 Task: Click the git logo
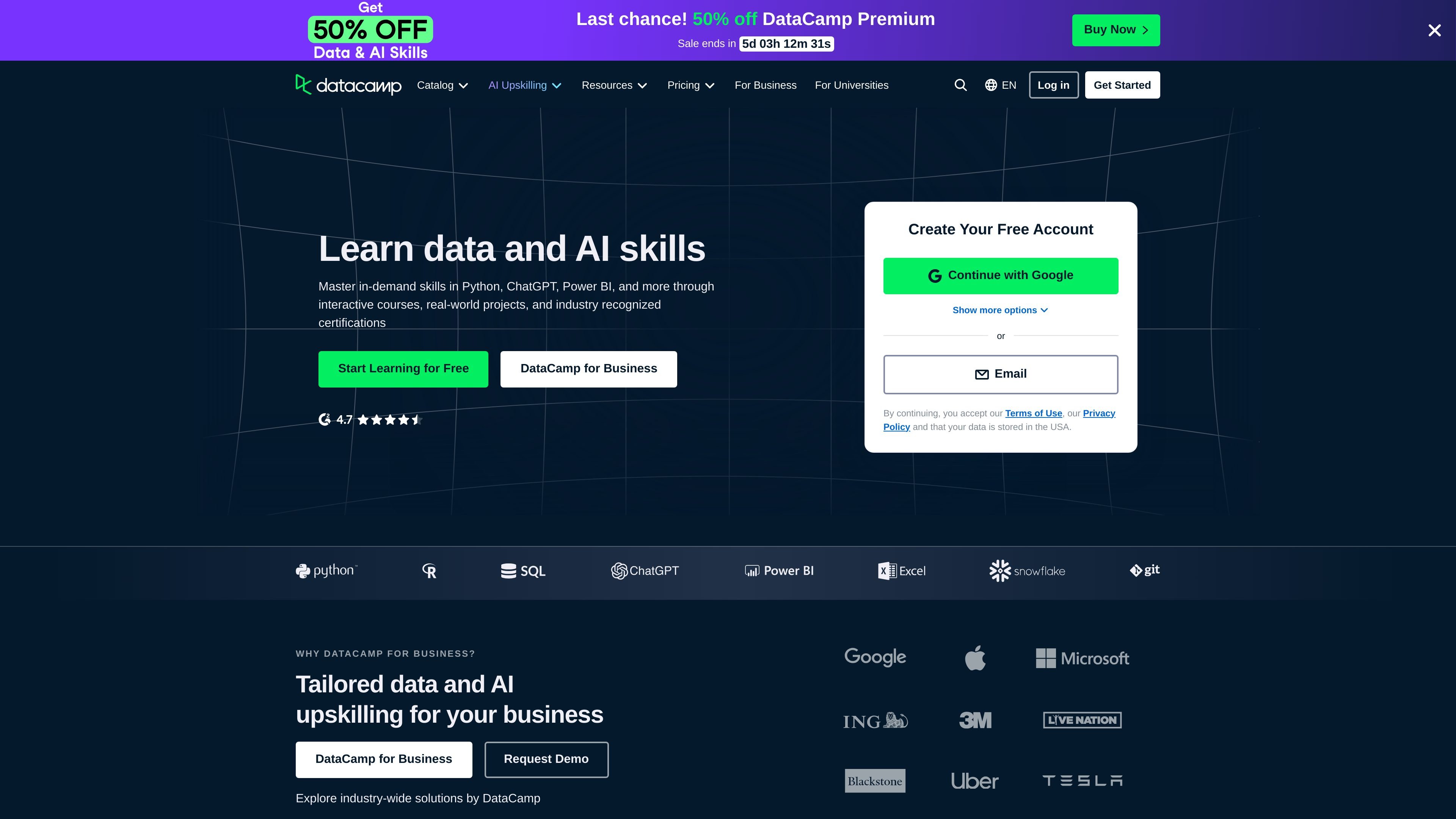1145,570
